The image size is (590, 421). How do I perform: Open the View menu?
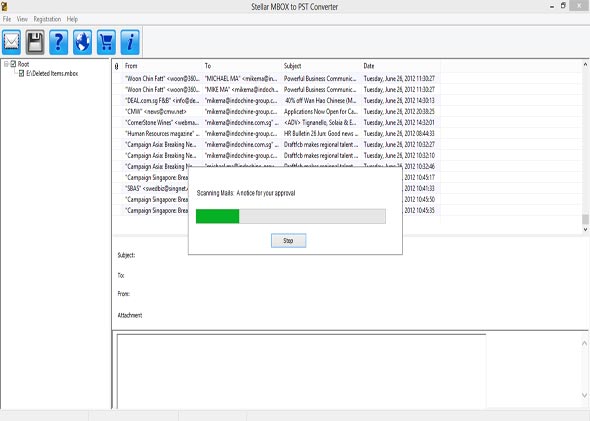tap(22, 19)
